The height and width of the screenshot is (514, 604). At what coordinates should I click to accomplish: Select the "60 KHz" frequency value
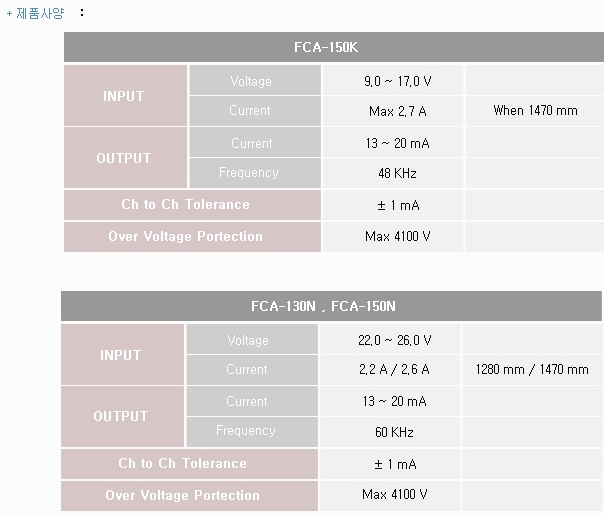[x=394, y=432]
